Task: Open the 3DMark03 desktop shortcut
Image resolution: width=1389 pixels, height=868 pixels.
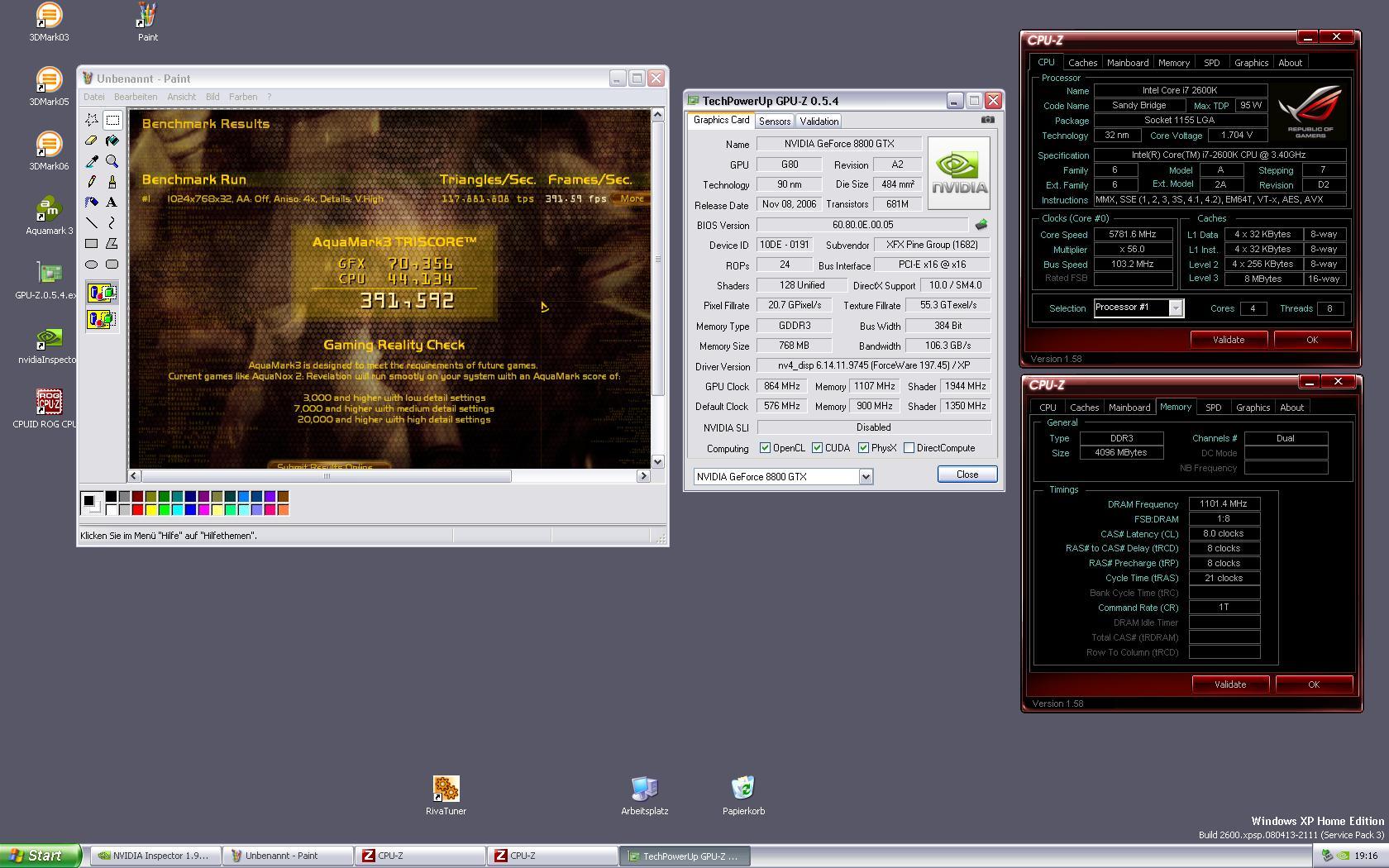Action: coord(49,22)
